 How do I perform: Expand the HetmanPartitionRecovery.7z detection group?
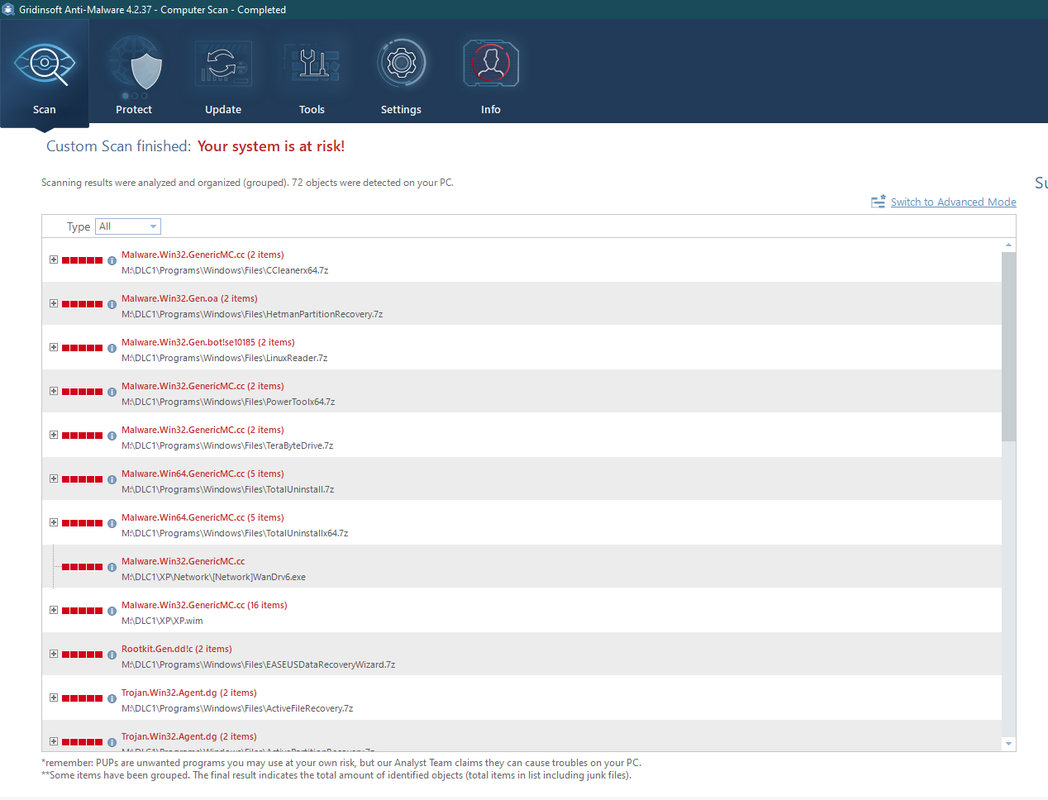click(53, 303)
